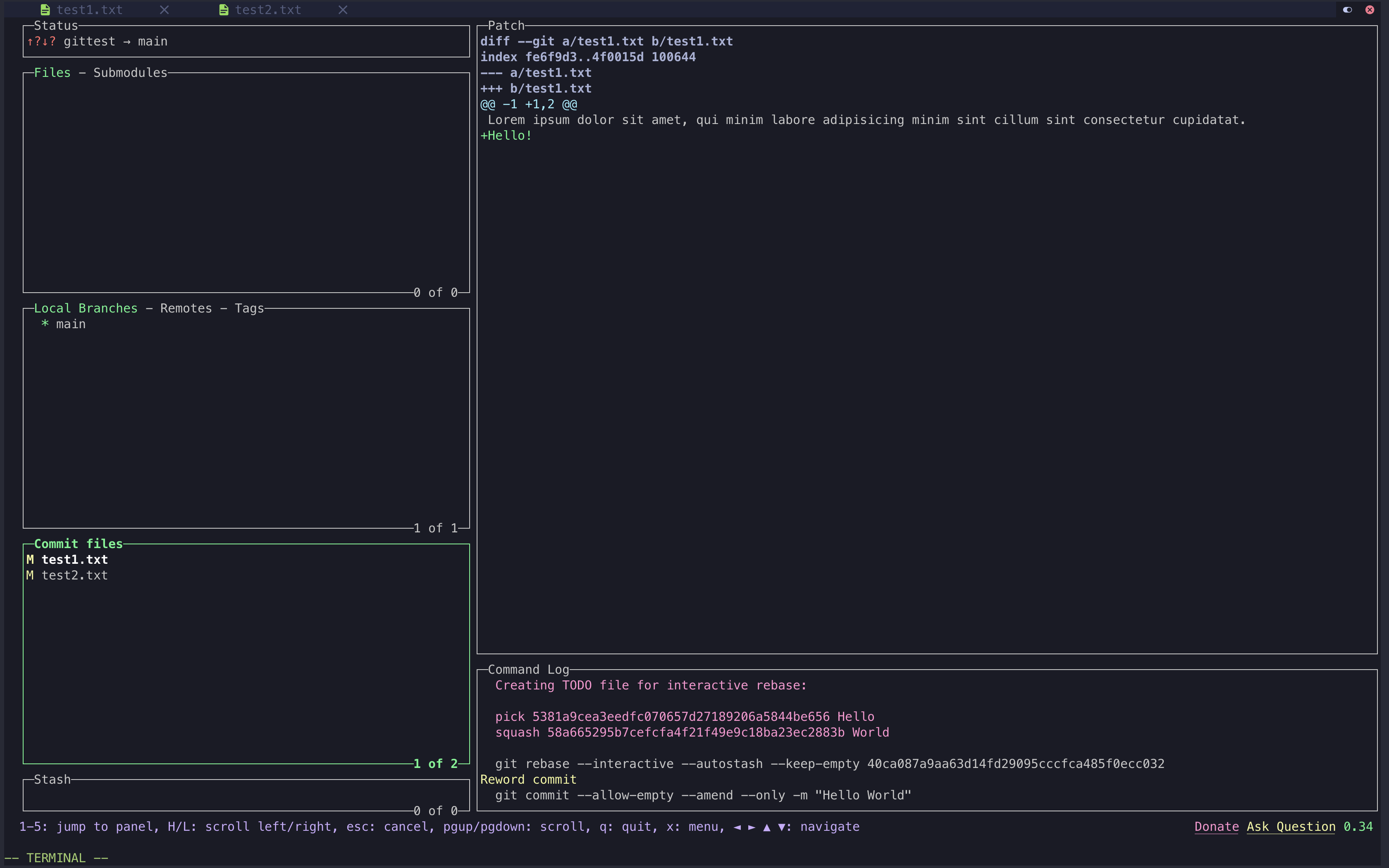
Task: Close the test1.txt tab
Action: pyautogui.click(x=164, y=10)
